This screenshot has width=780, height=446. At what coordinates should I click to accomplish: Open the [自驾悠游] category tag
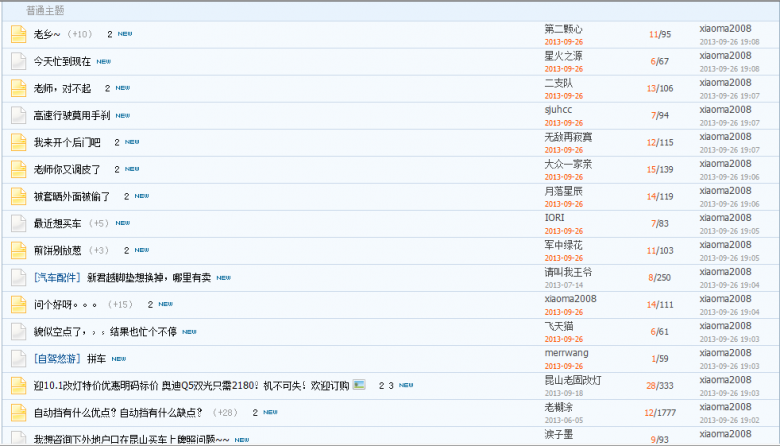[x=57, y=358]
